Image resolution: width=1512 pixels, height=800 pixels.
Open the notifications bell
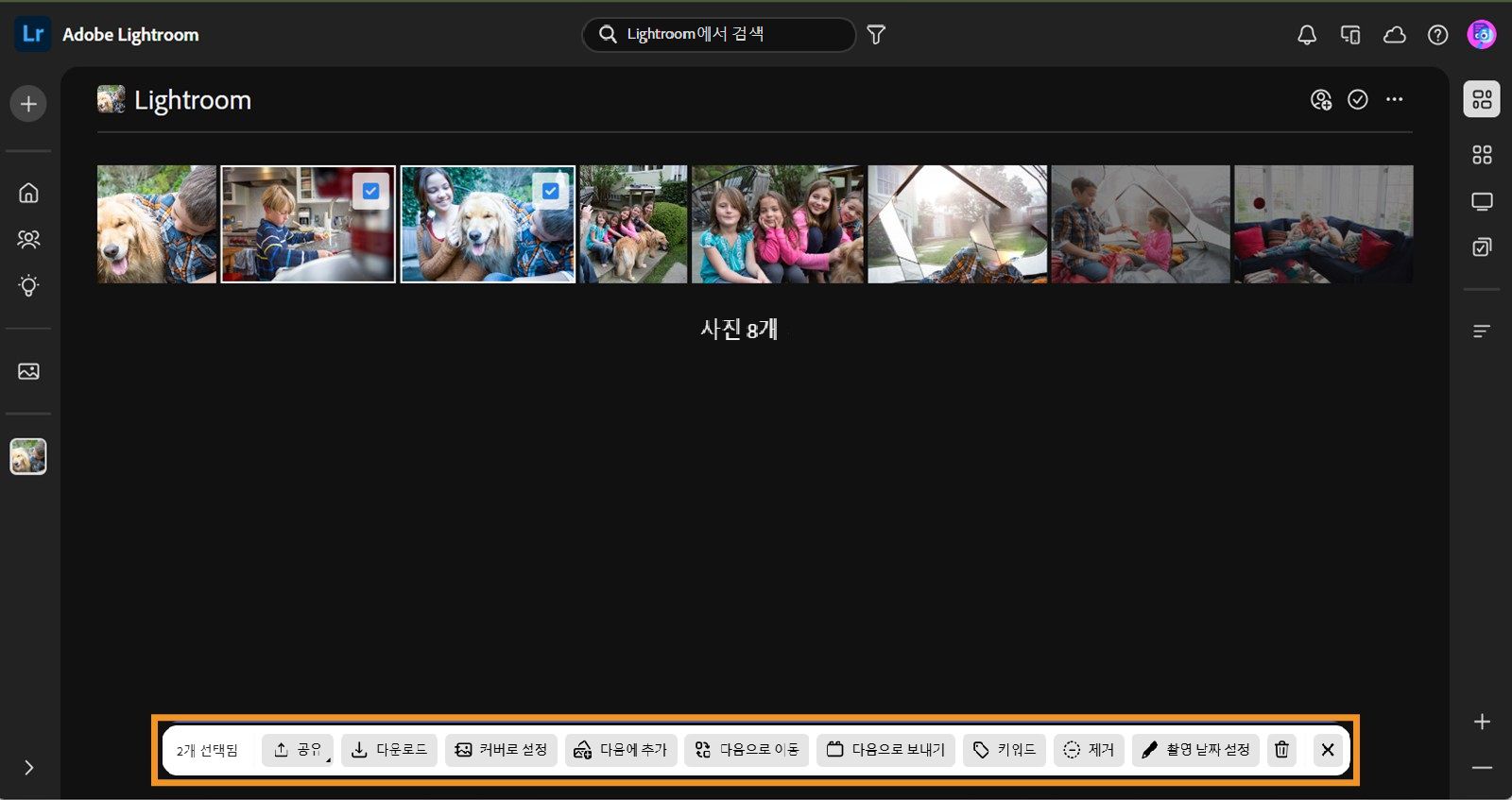pos(1307,35)
